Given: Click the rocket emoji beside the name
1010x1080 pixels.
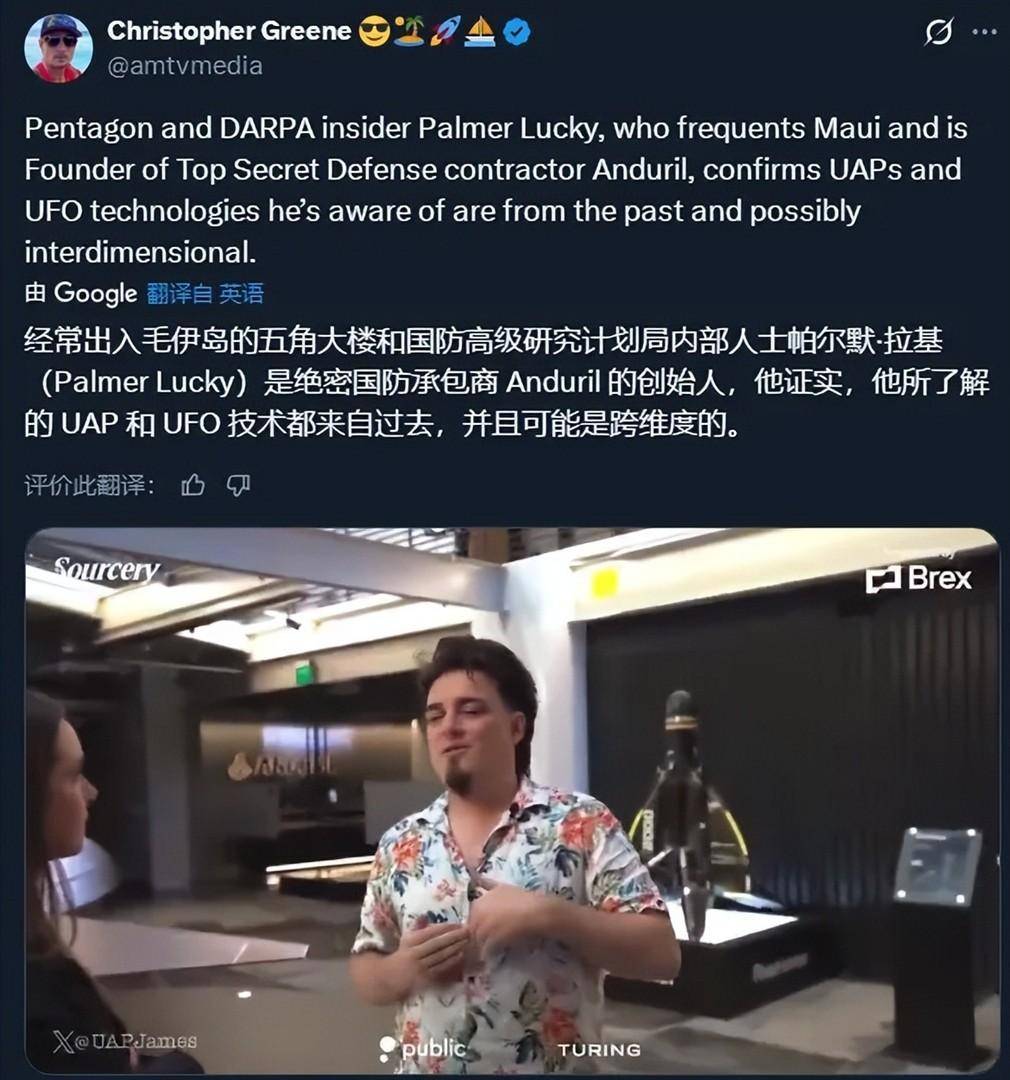Looking at the screenshot, I should pos(444,32).
